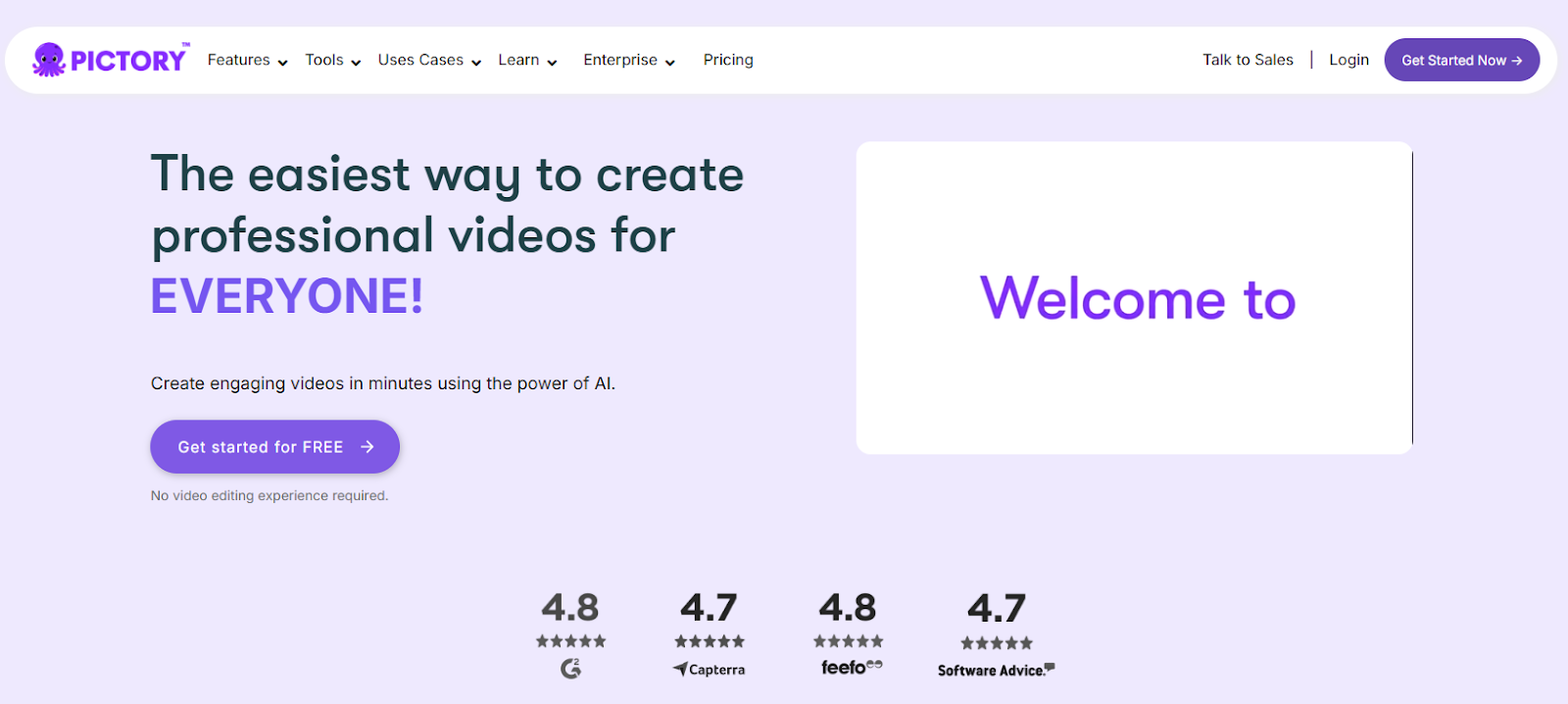The height and width of the screenshot is (704, 1568).
Task: Click the Talk to Sales link
Action: [x=1248, y=60]
